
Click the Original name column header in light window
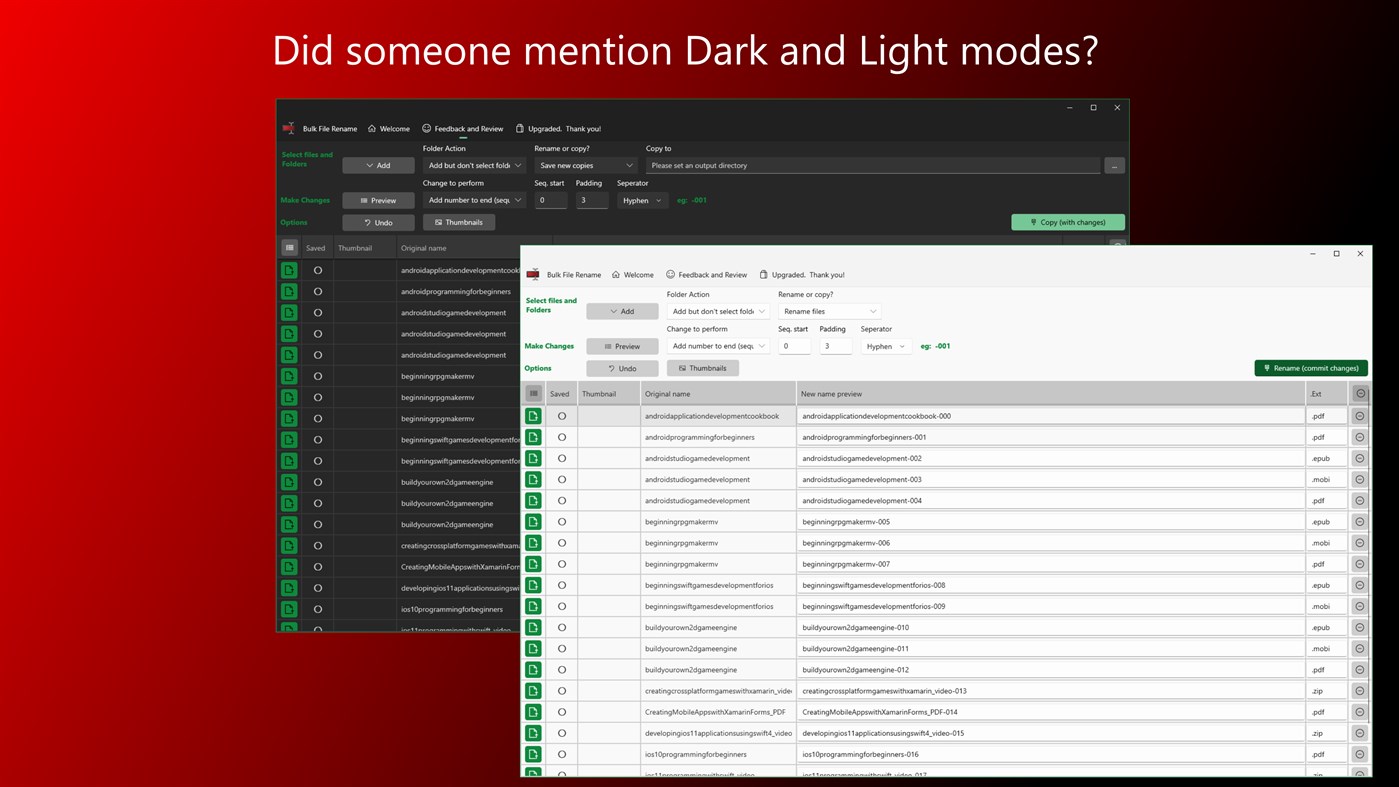(718, 394)
